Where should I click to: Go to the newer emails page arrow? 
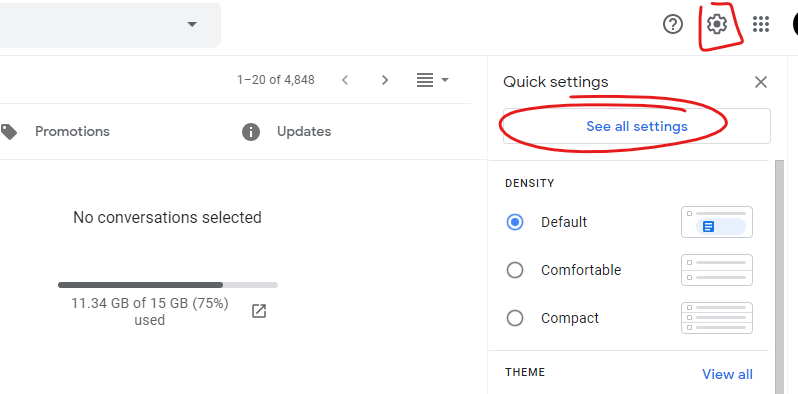pos(345,80)
